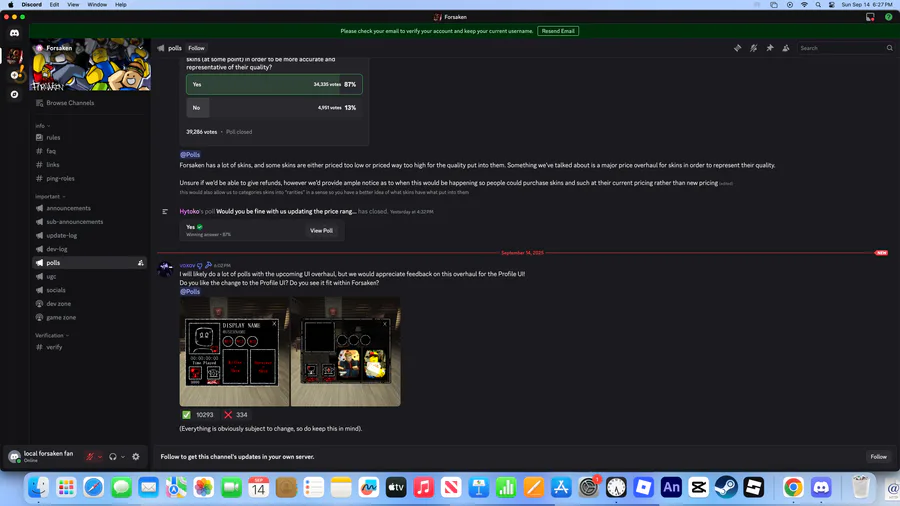Open CapCut from the Dock
Screen dimensions: 900x506
(699, 488)
